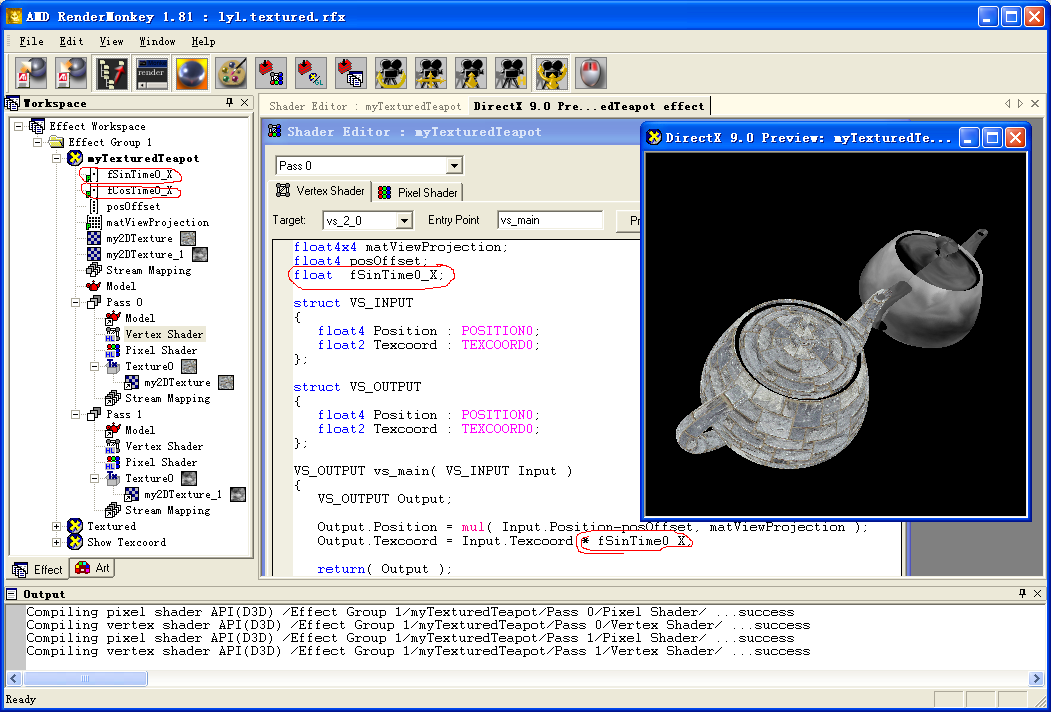Activate Shader Editor : myTexturedTeapot document tab

365,106
